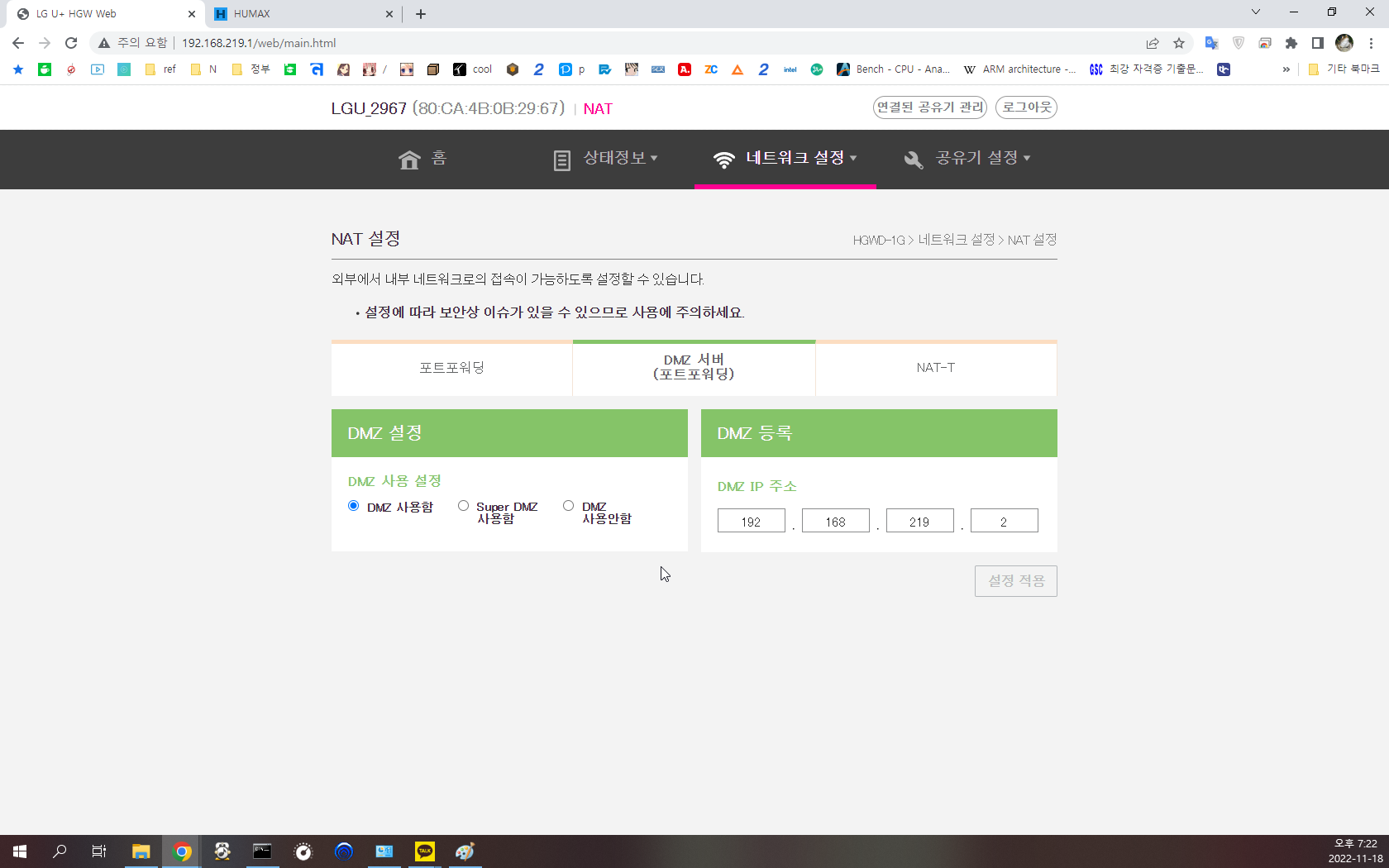Open the '정부' bookmark folder

point(251,69)
